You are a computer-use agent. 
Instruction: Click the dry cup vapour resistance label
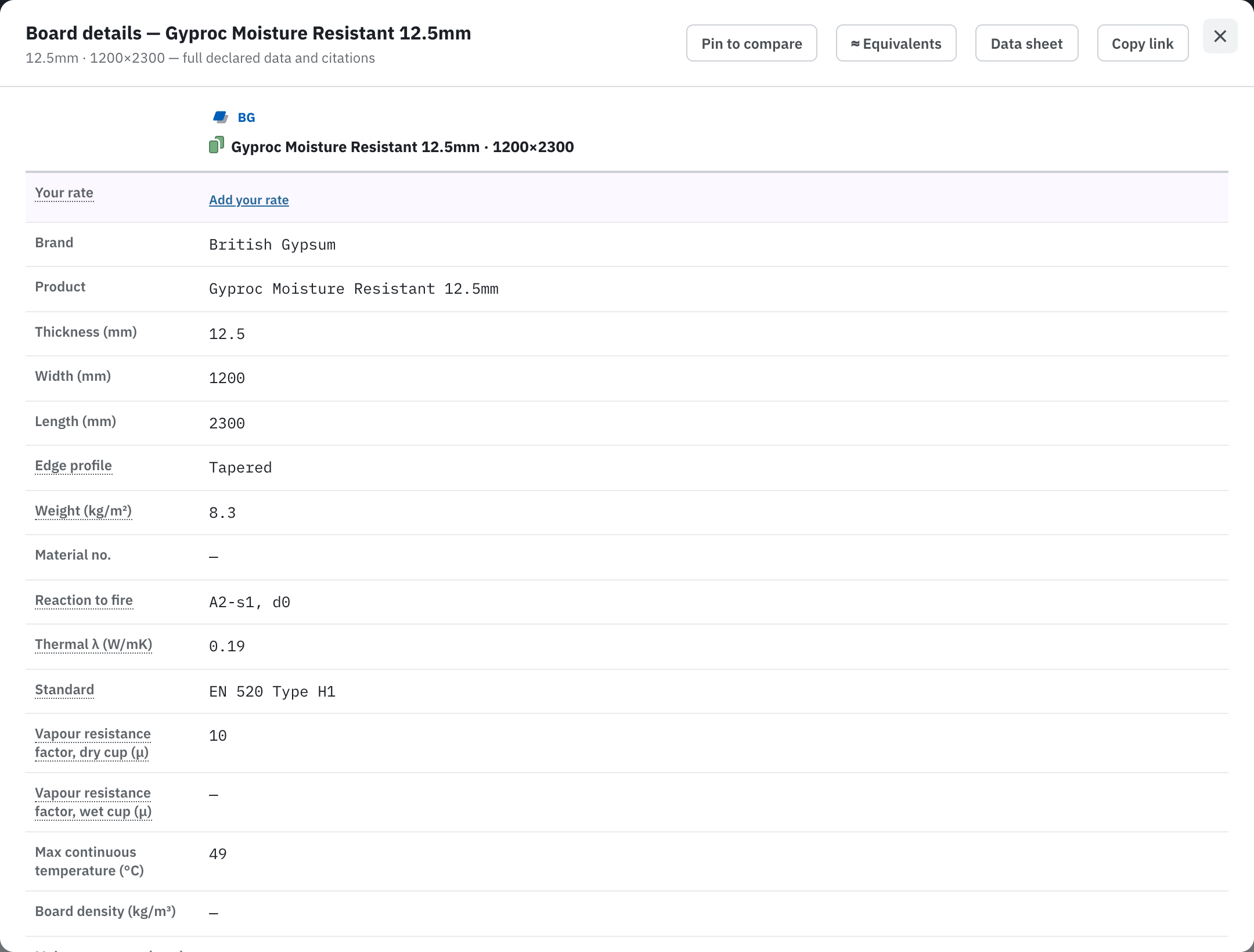(93, 743)
